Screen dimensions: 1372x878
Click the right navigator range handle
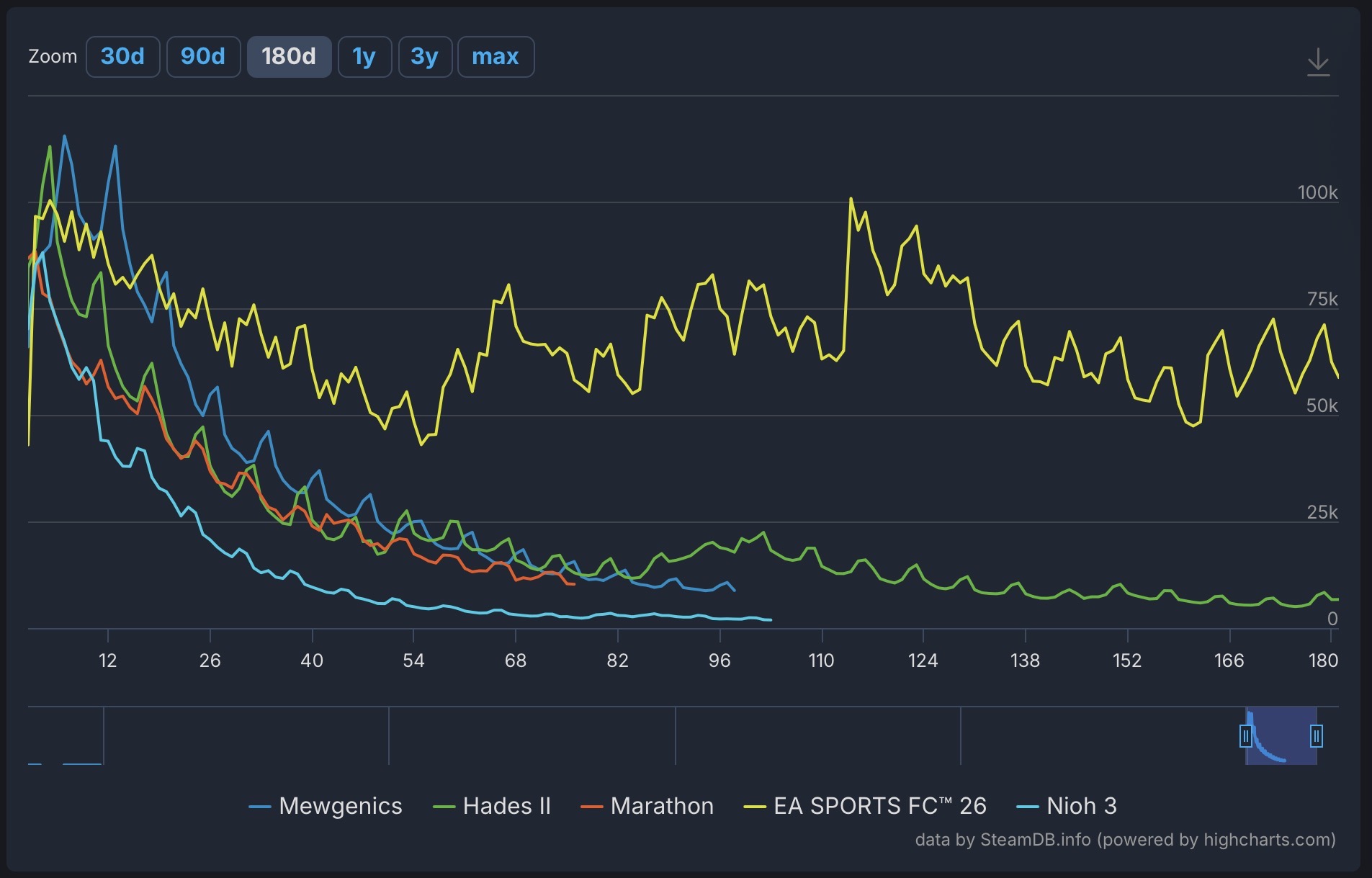click(x=1316, y=736)
